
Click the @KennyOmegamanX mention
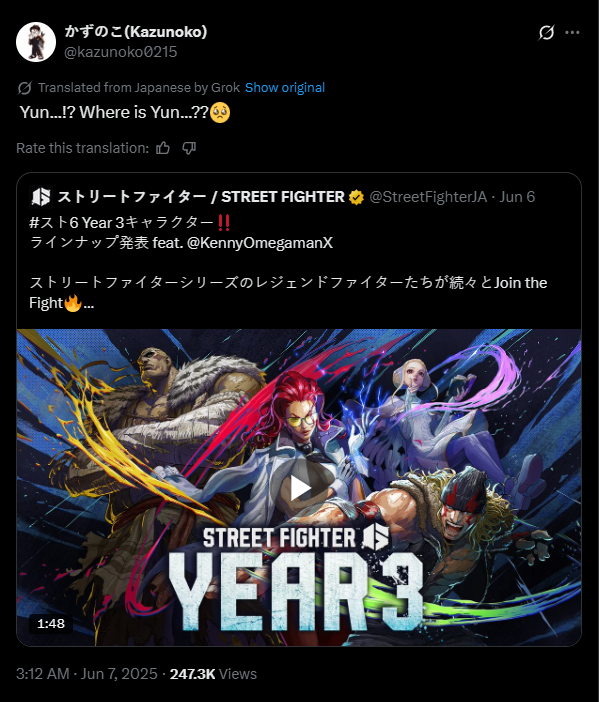tap(260, 243)
